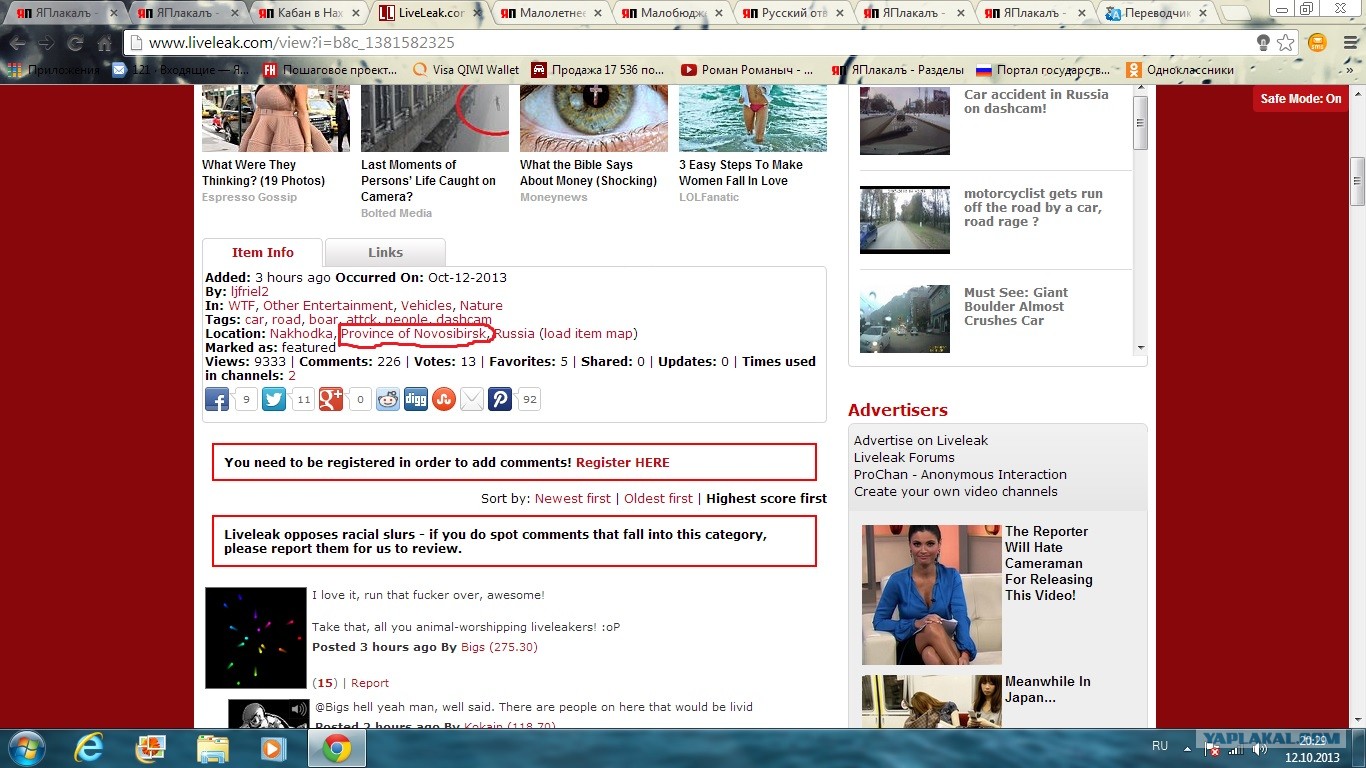Submit the item to Reddit
Screen dimensions: 1366x768
click(388, 400)
